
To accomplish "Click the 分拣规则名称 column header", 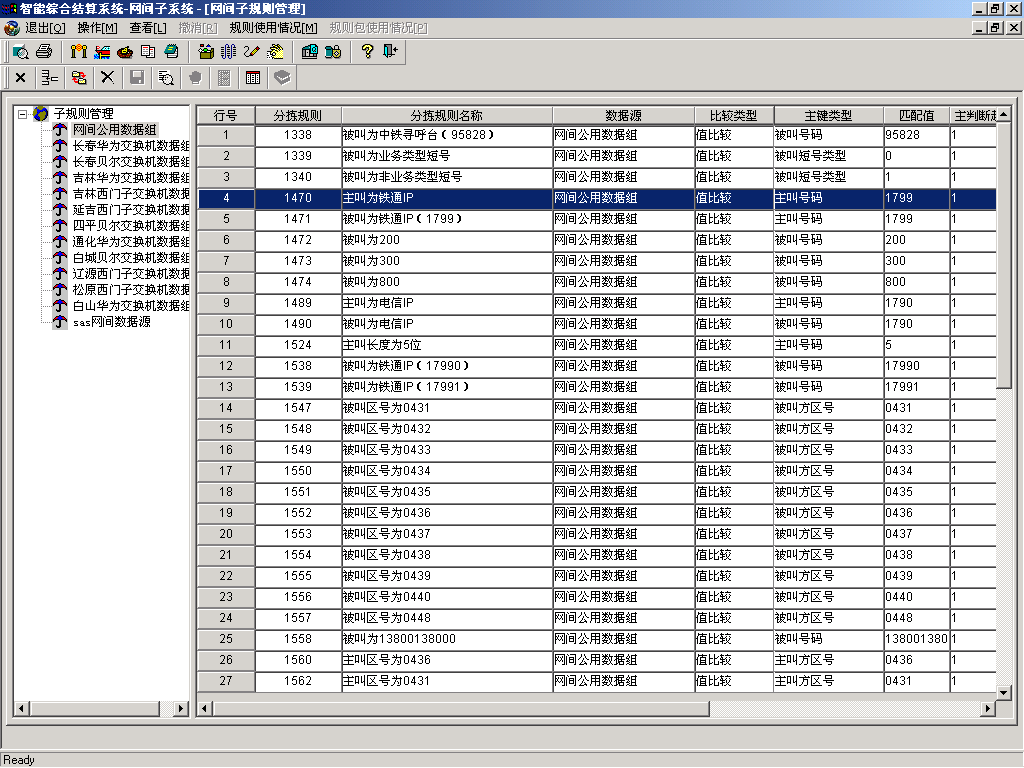I will pos(446,115).
